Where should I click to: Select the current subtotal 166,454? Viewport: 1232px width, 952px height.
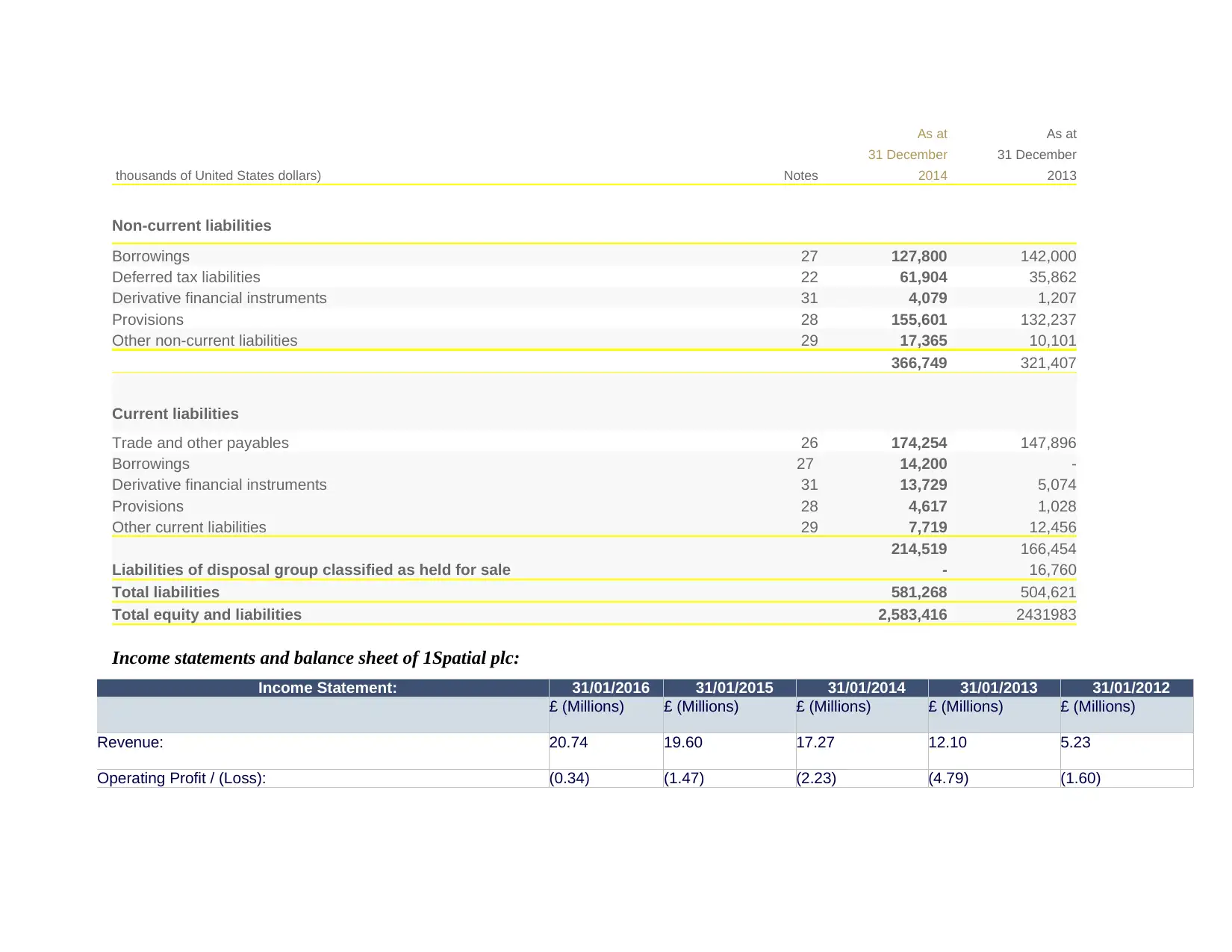pos(1048,549)
